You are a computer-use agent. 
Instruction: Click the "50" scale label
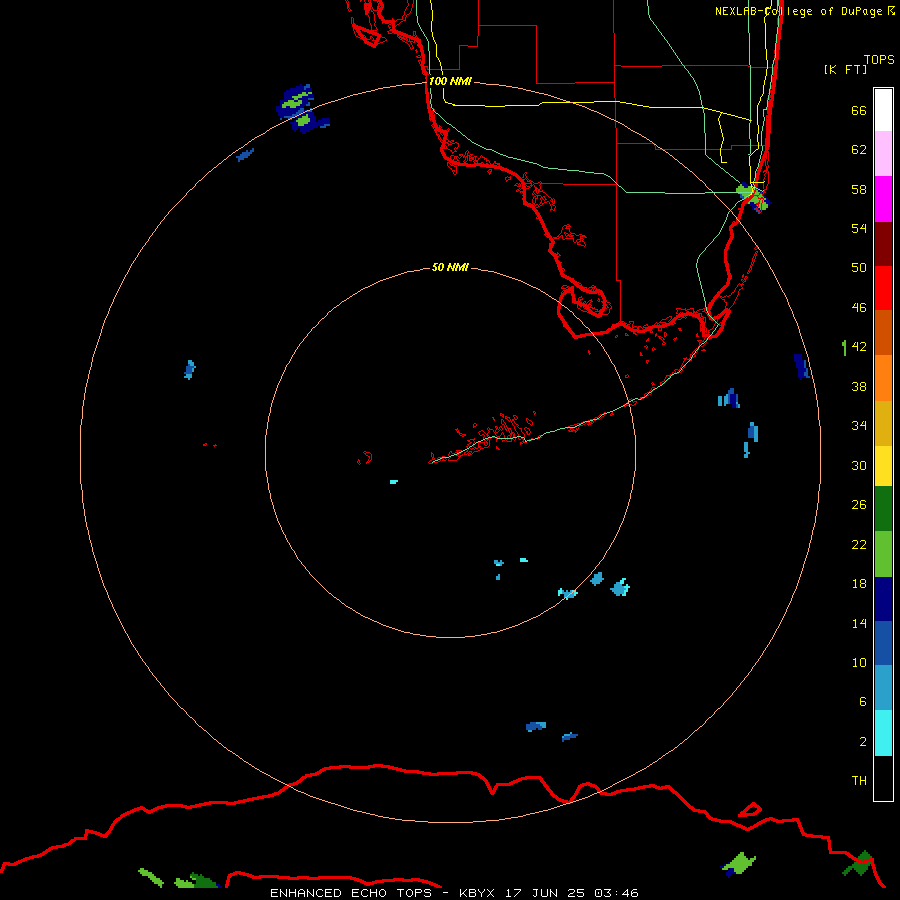point(859,267)
